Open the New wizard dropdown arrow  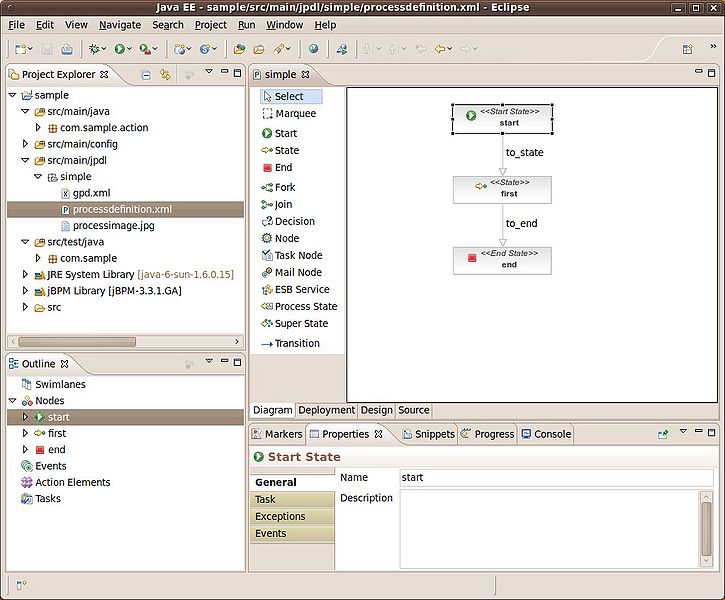[x=31, y=49]
